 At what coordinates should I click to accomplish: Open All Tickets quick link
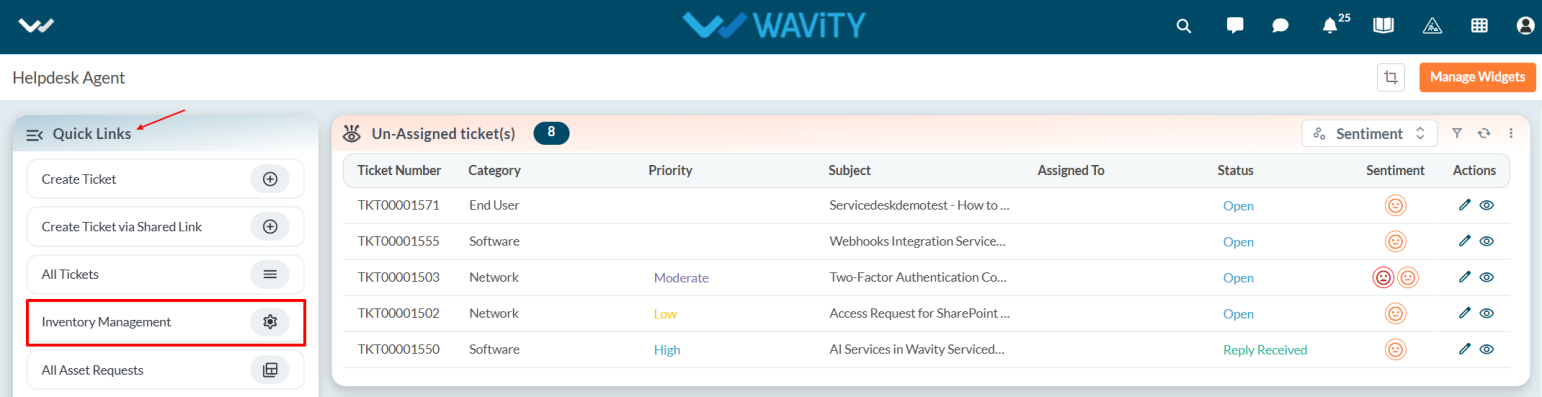(165, 274)
